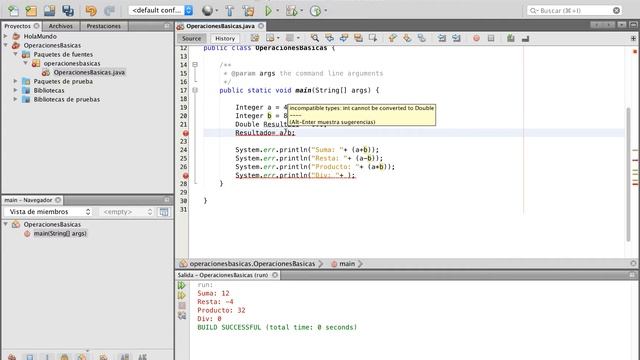Select OperacionesBasicas.java in project tree
640x360 pixels.
coord(89,72)
